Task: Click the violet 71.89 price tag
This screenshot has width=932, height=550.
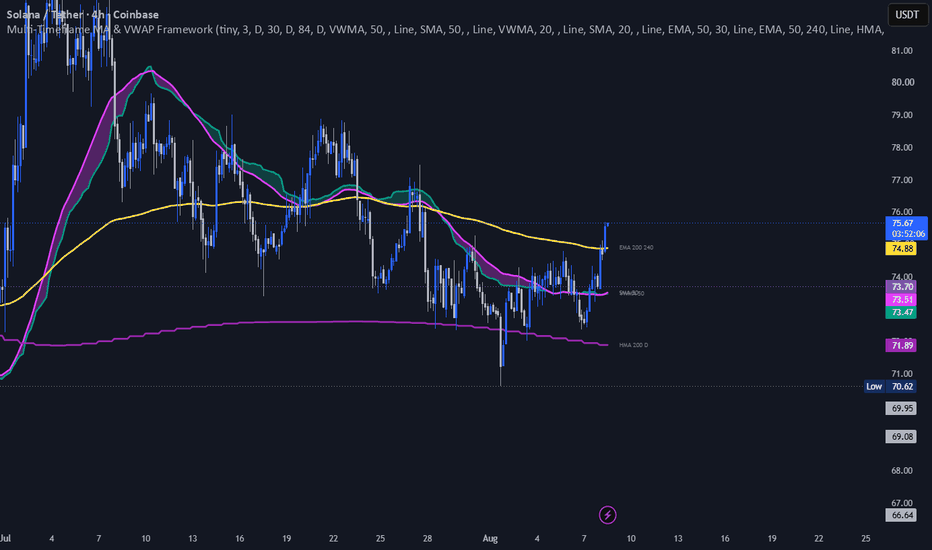Action: point(901,345)
